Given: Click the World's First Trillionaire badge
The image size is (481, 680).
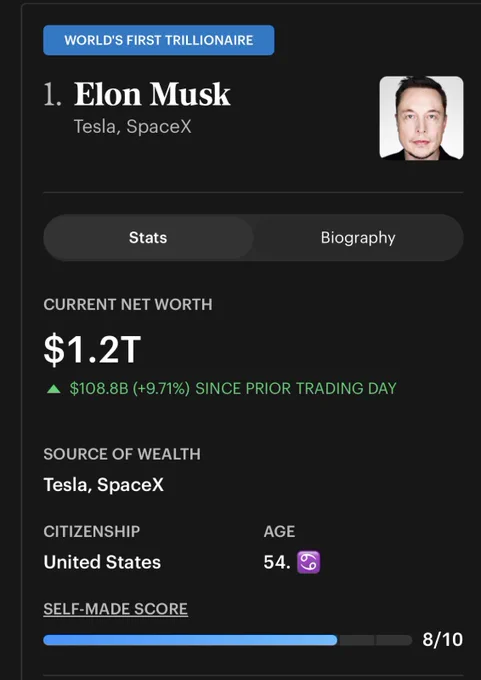Looking at the screenshot, I should click(x=159, y=40).
